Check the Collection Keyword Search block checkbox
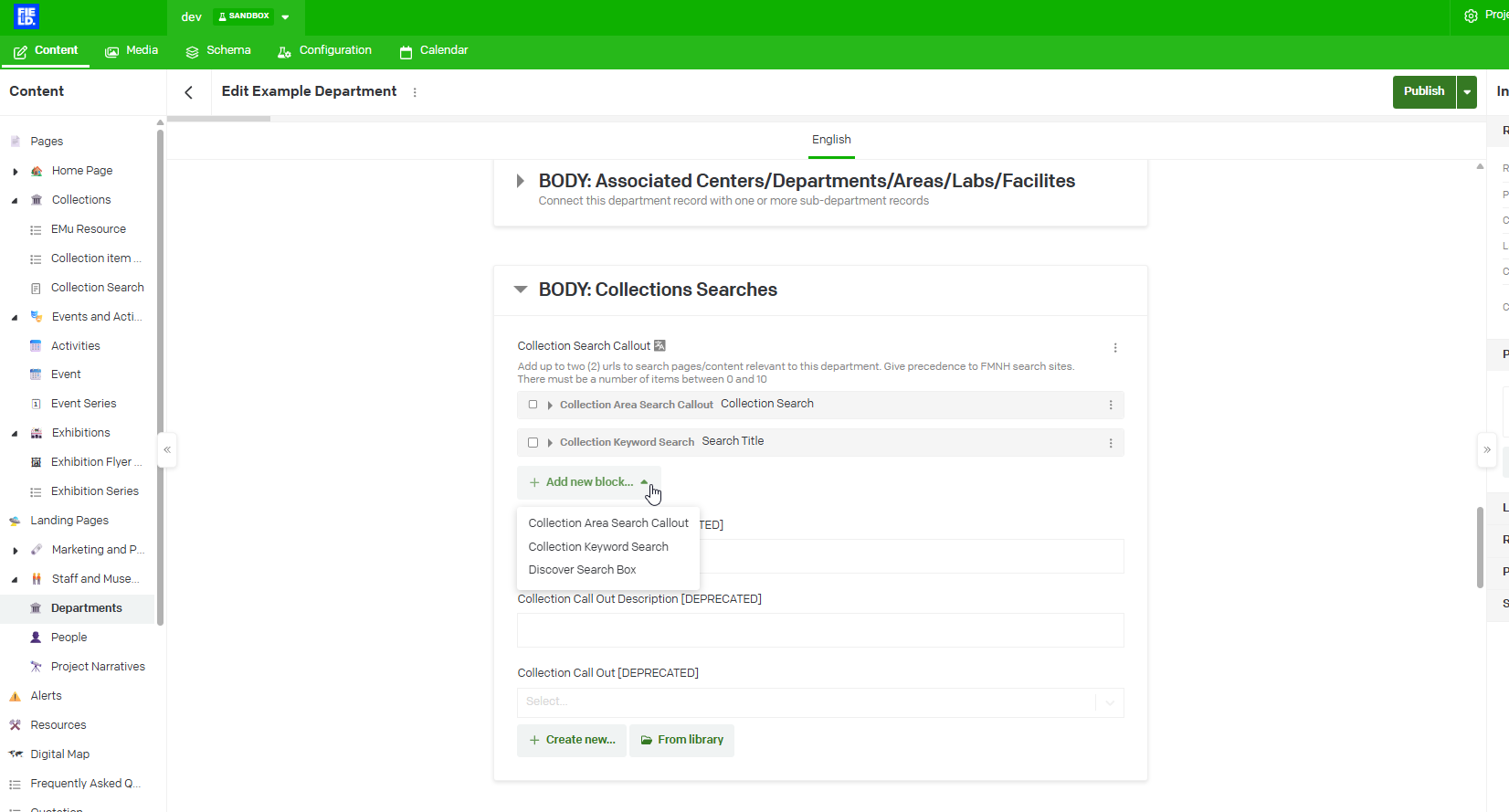Screen dimensions: 1509x812 pos(533,443)
